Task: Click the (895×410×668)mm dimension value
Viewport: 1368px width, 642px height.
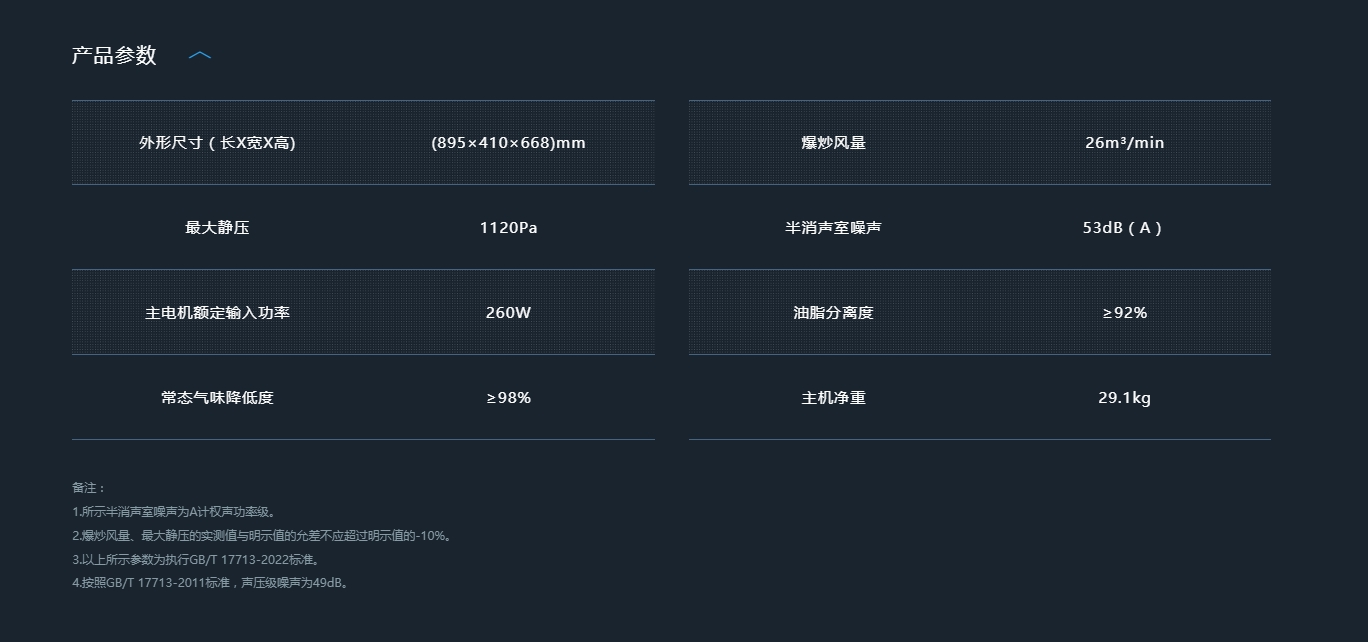Action: click(508, 143)
